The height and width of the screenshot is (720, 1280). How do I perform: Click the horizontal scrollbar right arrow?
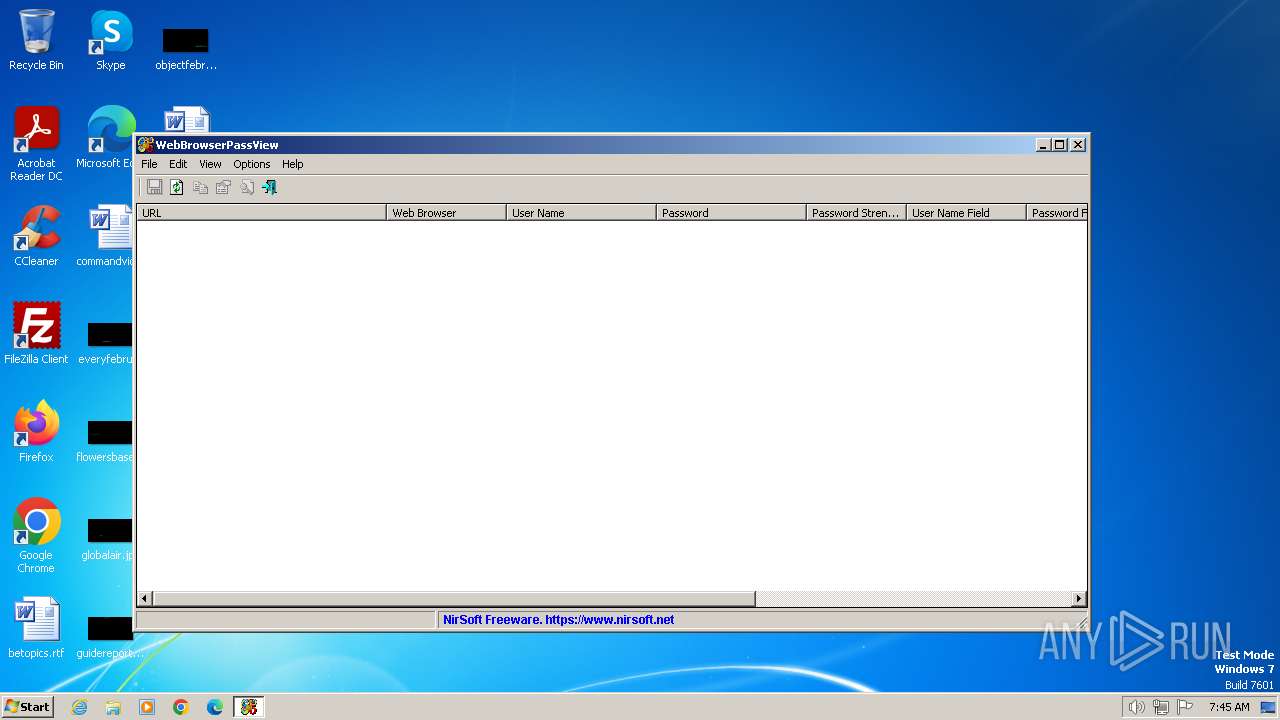click(1079, 599)
